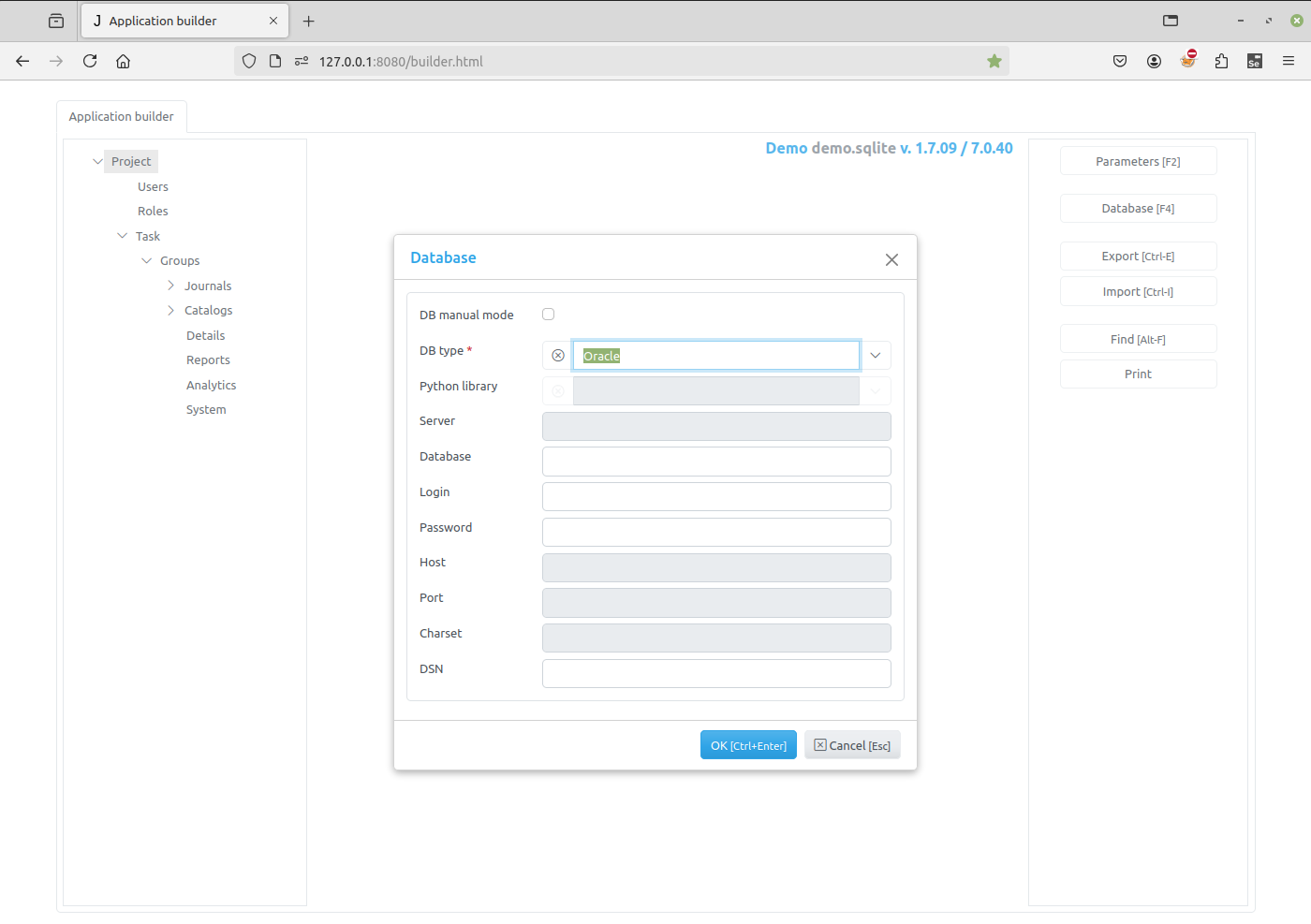This screenshot has width=1311, height=924.
Task: Go to browser home page
Action: click(x=123, y=62)
